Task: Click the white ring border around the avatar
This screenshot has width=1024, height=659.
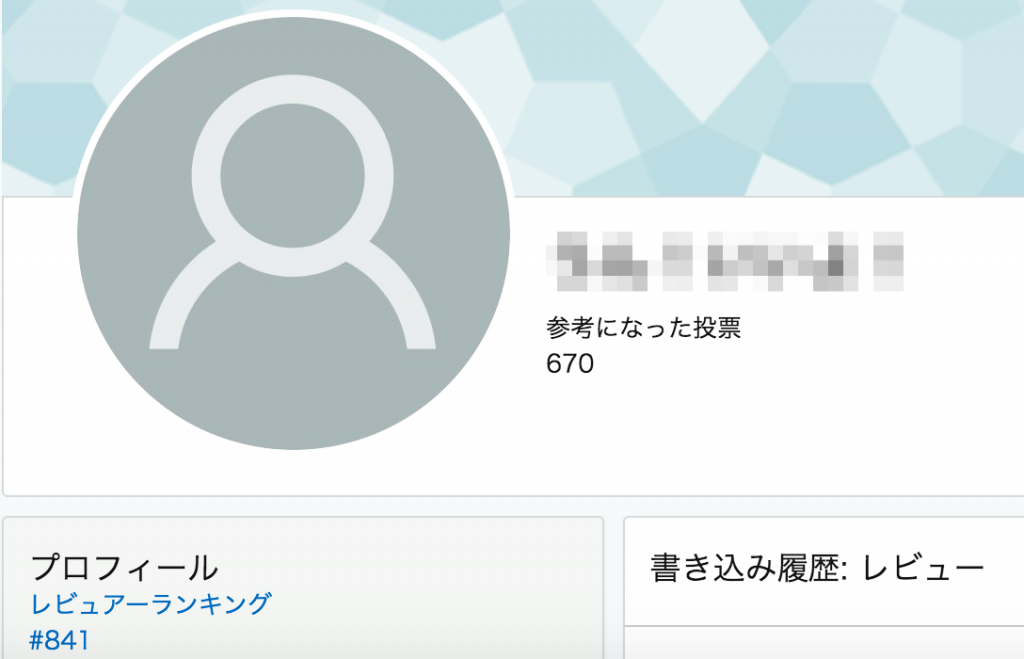Action: click(x=293, y=13)
